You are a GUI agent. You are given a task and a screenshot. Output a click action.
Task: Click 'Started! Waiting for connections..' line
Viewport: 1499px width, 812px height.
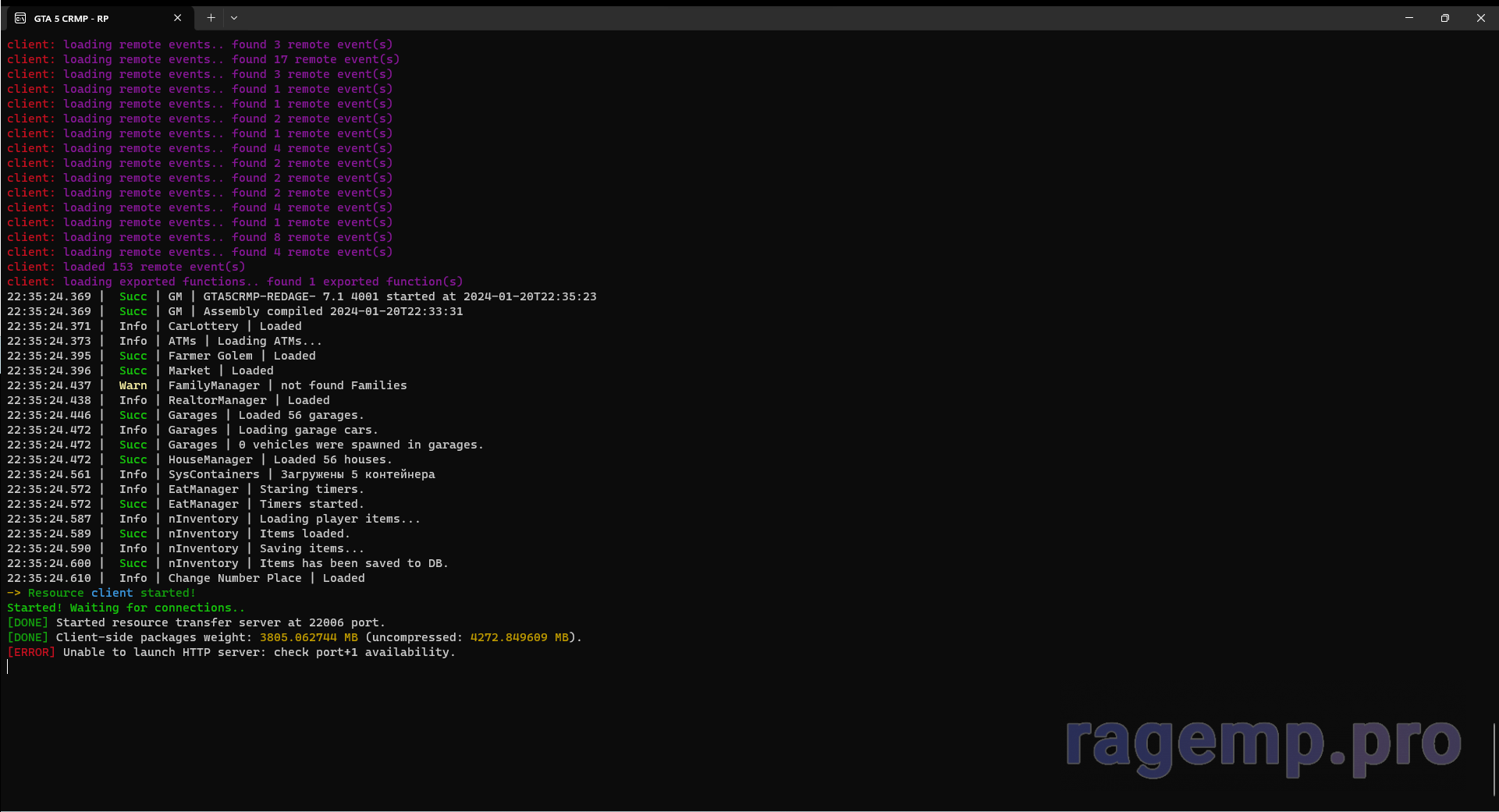126,608
